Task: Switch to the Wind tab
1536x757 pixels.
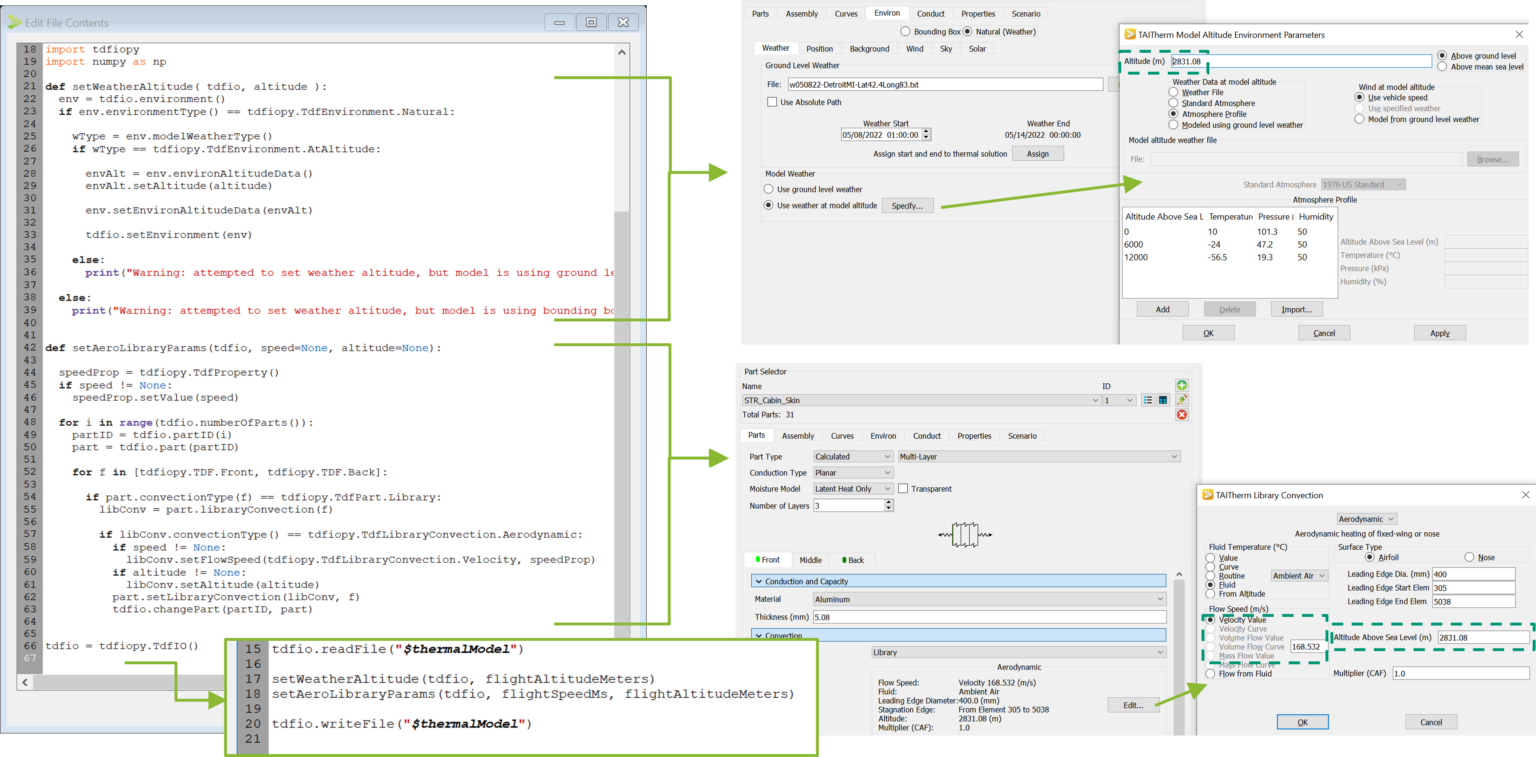Action: point(914,48)
